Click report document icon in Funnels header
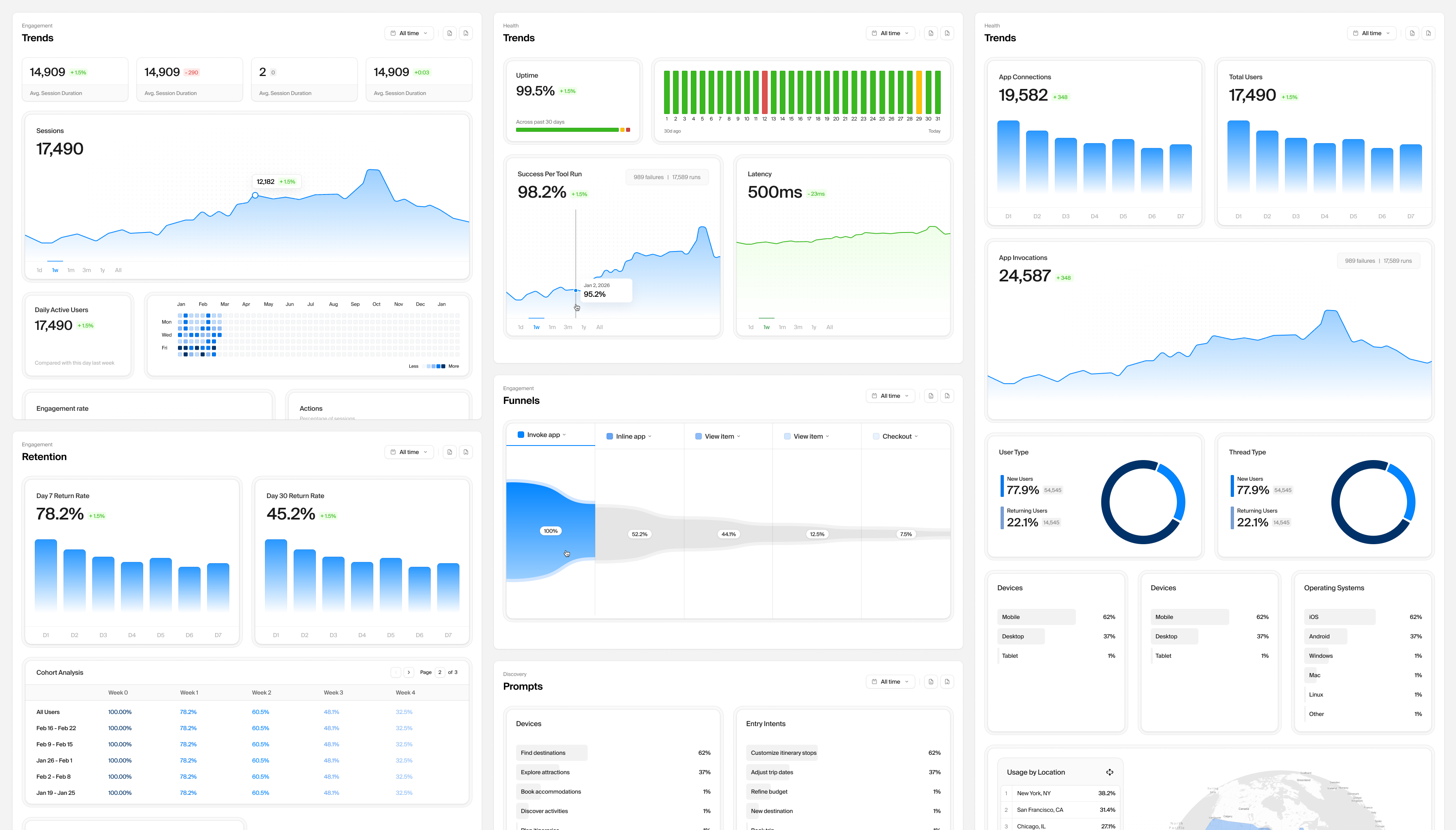1456x830 pixels. click(930, 396)
